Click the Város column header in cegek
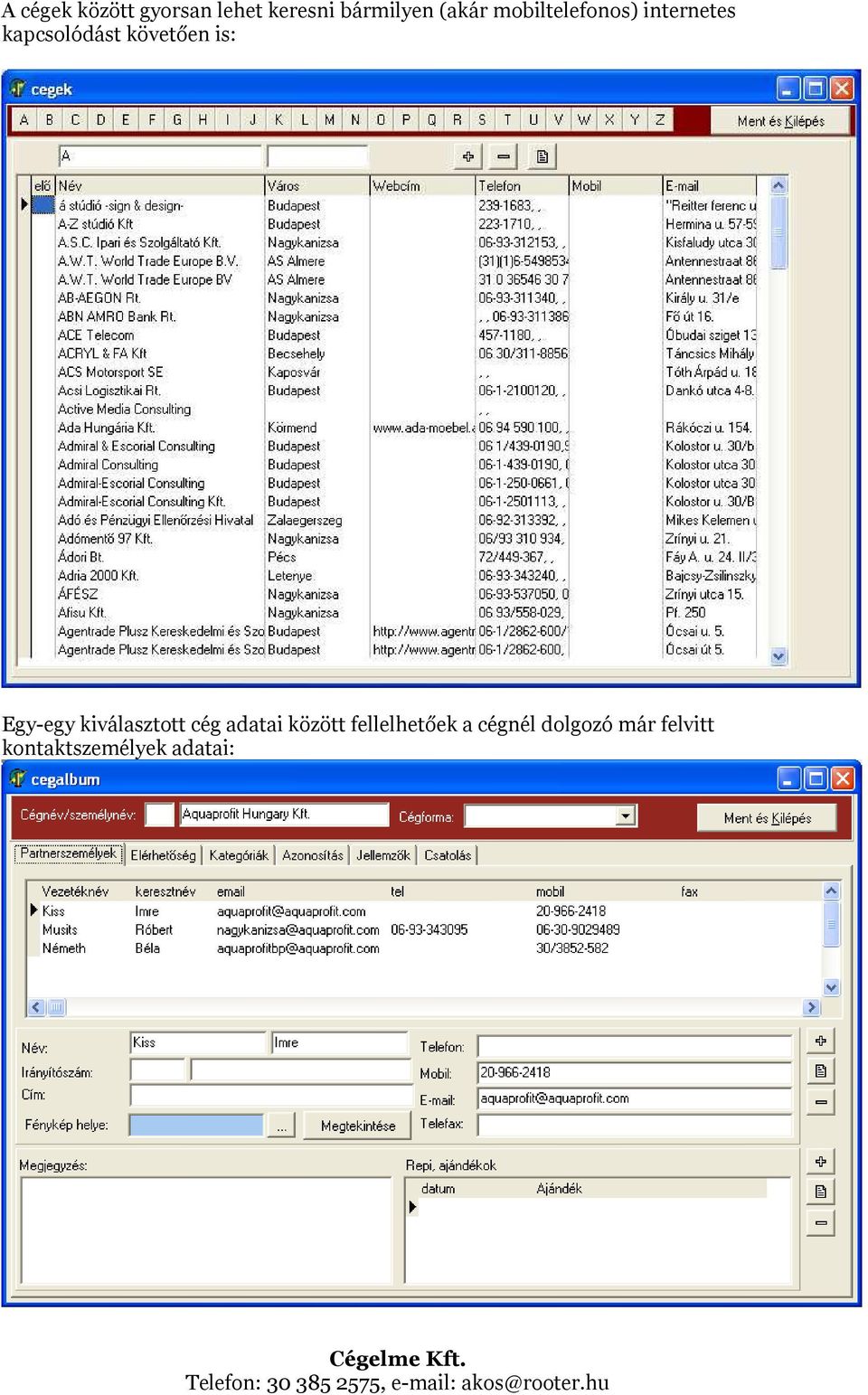868x1395 pixels. (317, 186)
